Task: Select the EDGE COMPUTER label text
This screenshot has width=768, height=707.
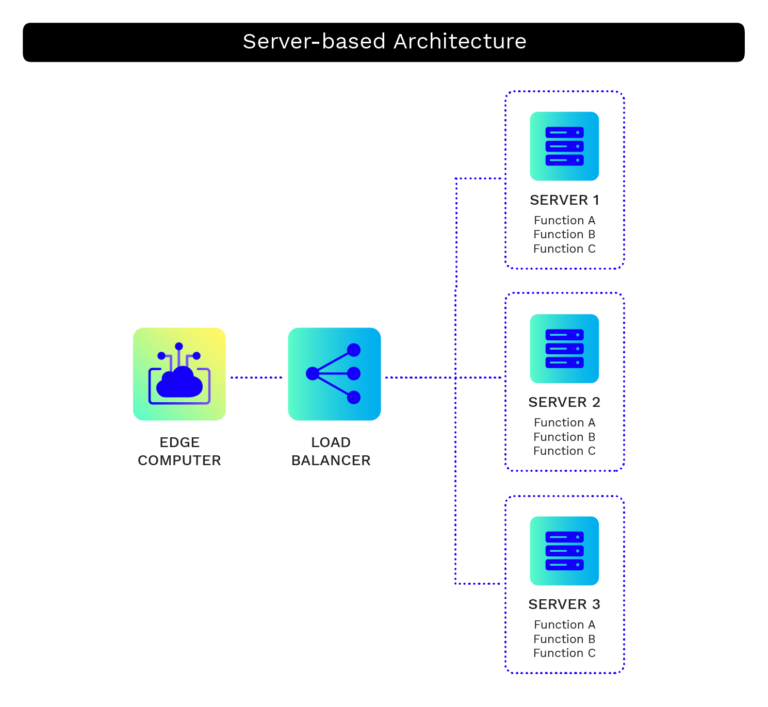Action: [x=179, y=452]
